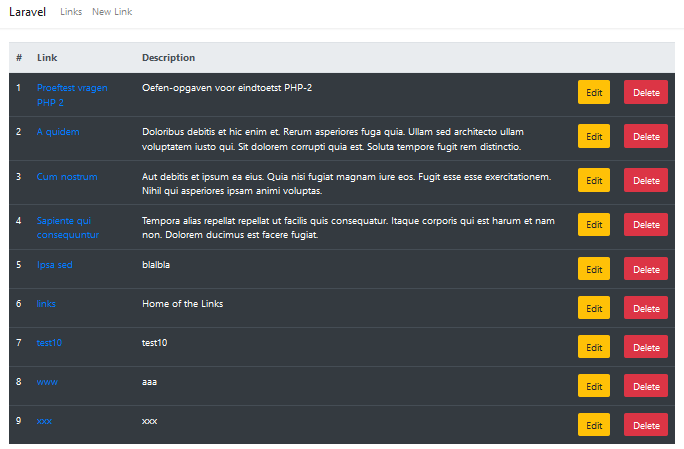Edit the Sapiente qui consequuntur row
Viewport: 684px width, 449px height.
pos(594,224)
